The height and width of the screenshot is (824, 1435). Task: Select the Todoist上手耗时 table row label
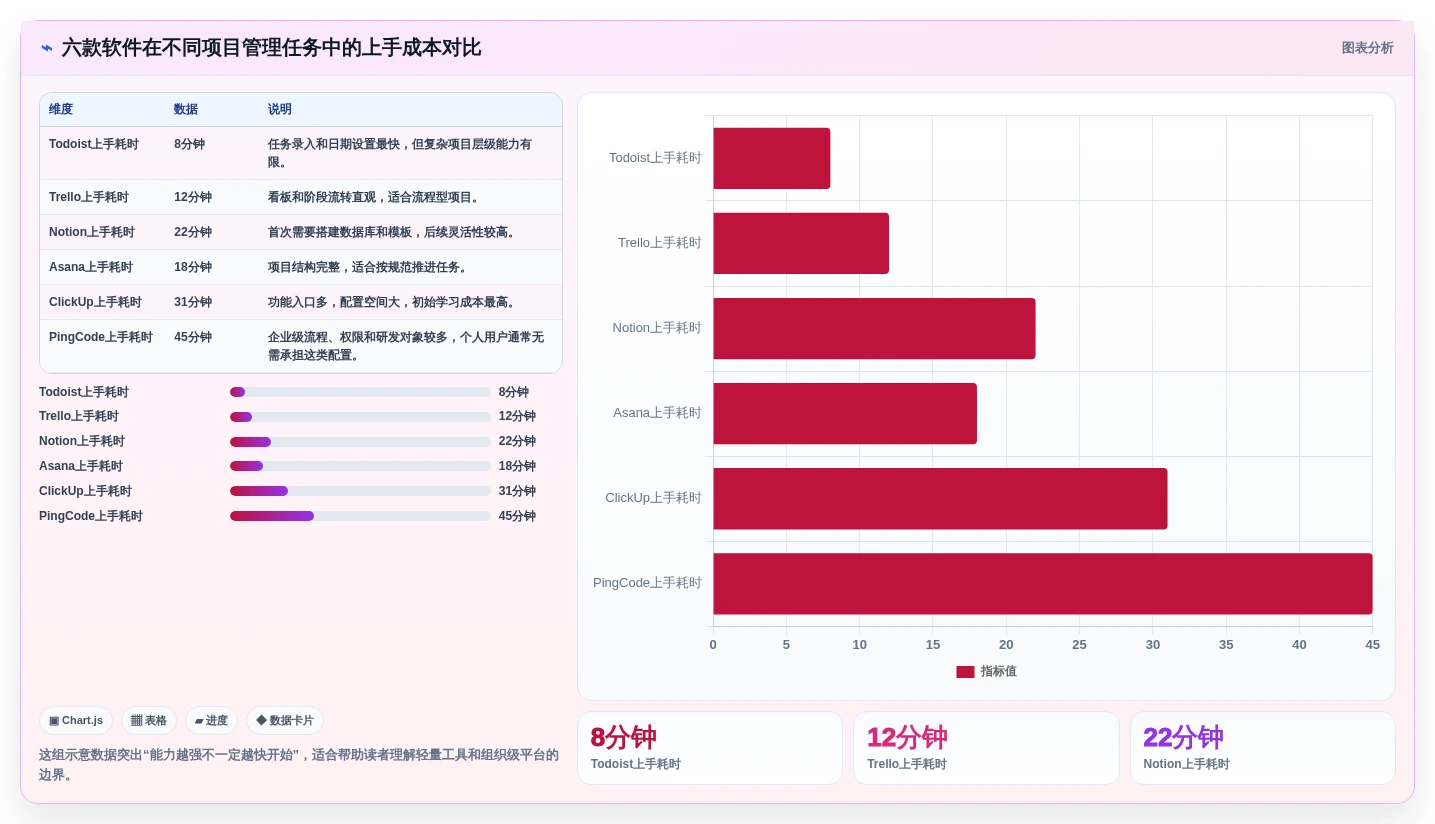pyautogui.click(x=94, y=144)
